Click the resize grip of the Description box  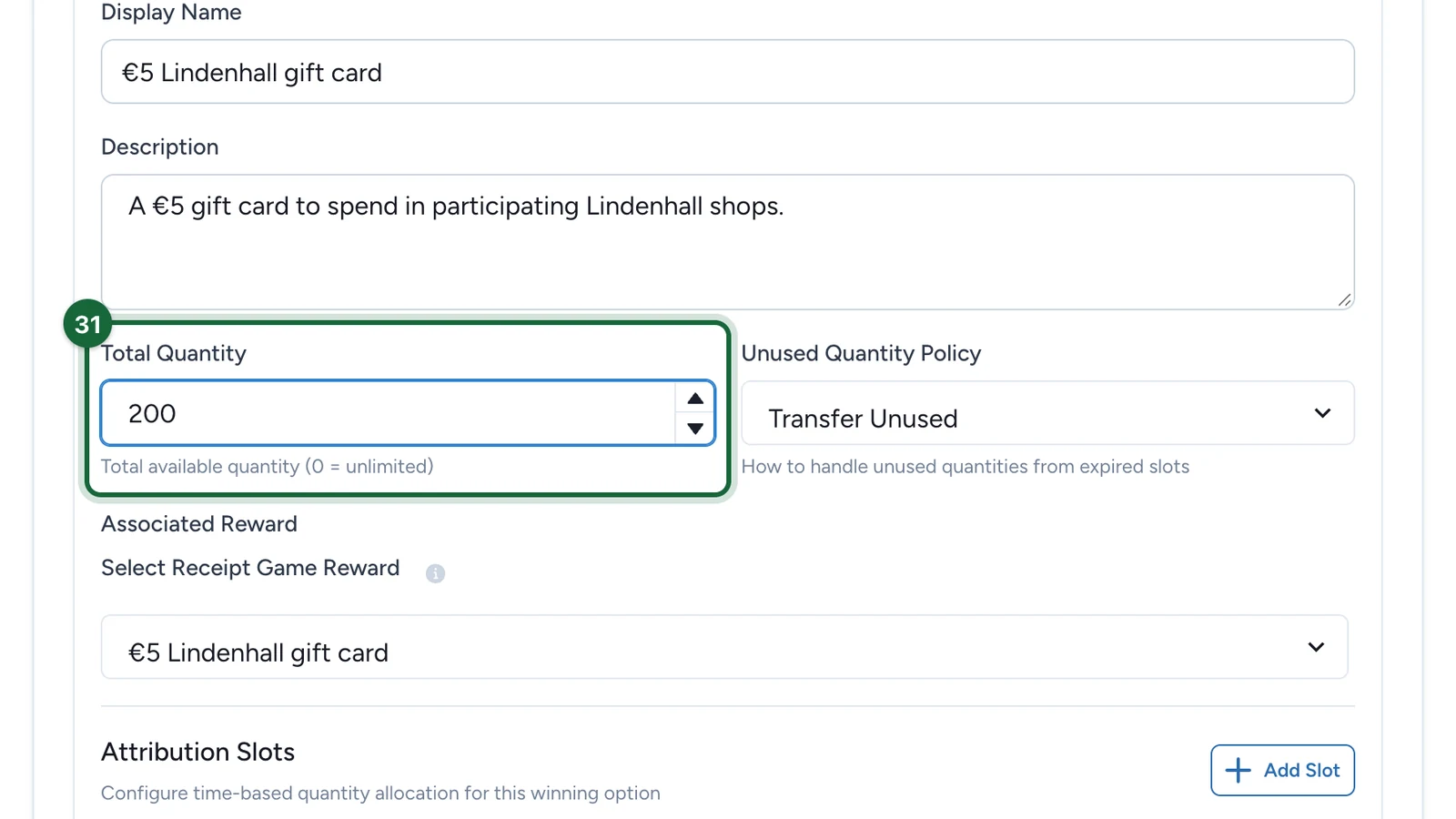coord(1345,300)
